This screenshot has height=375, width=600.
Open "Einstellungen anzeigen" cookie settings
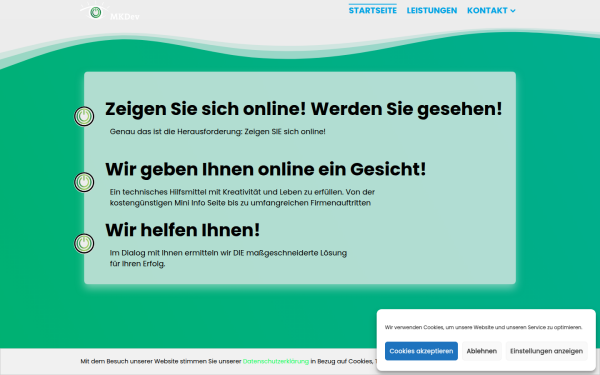click(546, 351)
